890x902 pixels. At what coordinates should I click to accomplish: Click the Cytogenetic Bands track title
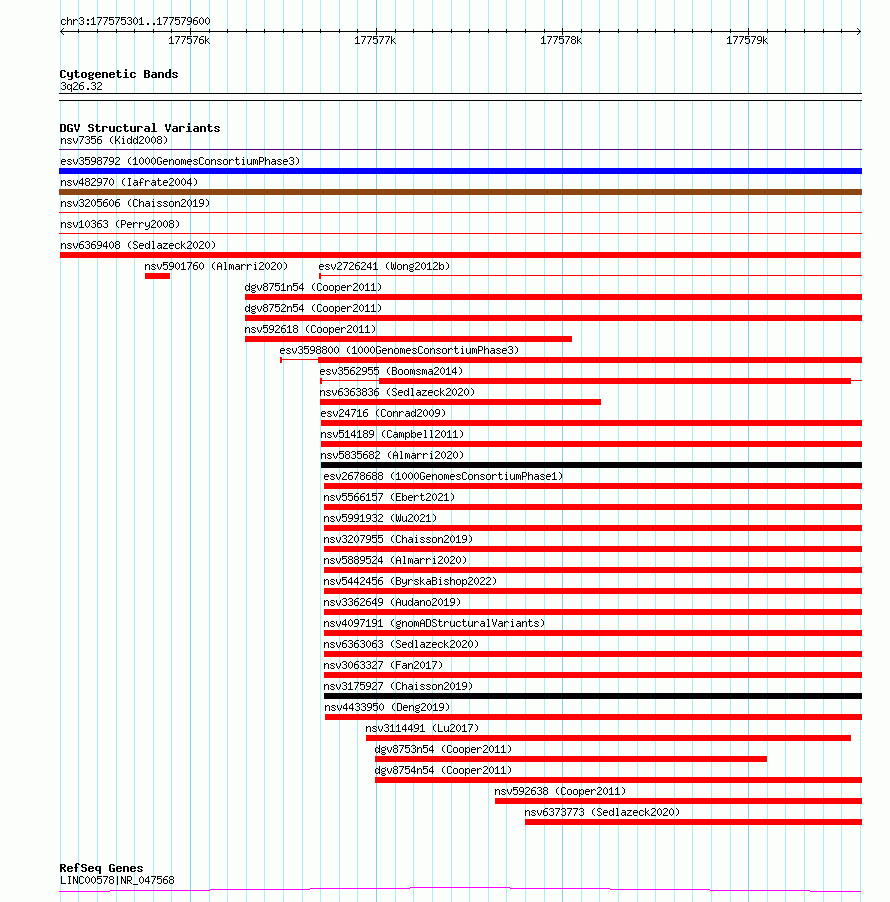(x=119, y=74)
